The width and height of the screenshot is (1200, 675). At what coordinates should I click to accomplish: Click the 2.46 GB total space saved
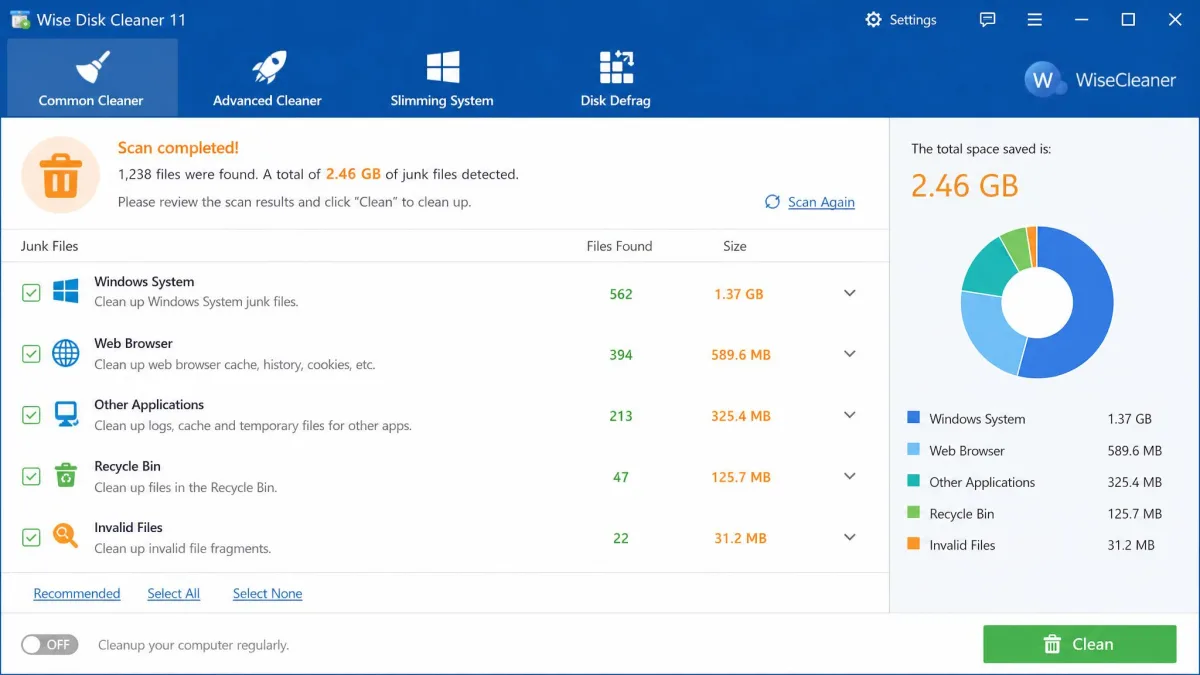click(965, 185)
